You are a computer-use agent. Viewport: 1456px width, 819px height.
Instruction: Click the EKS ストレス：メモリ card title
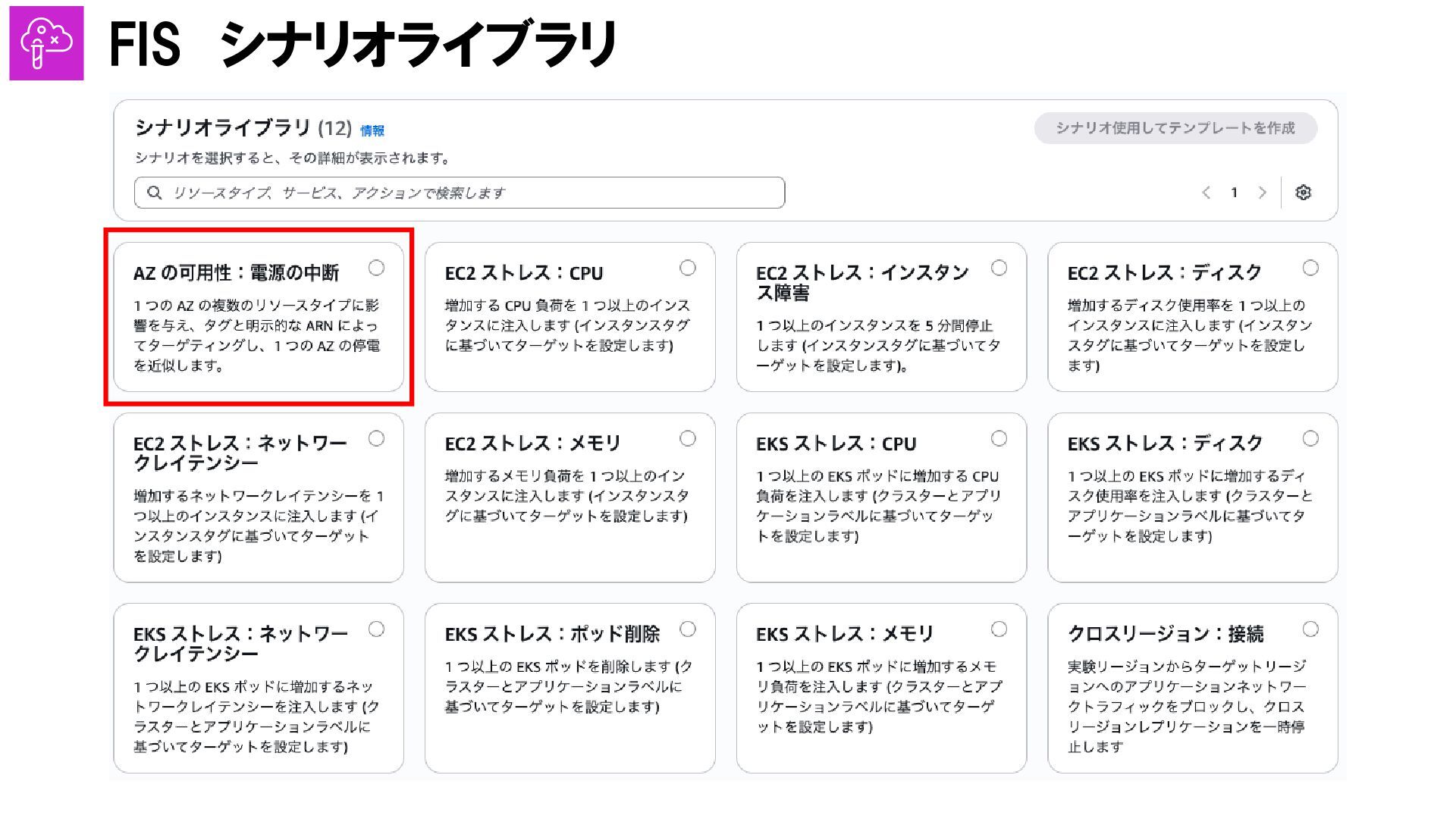pyautogui.click(x=844, y=634)
